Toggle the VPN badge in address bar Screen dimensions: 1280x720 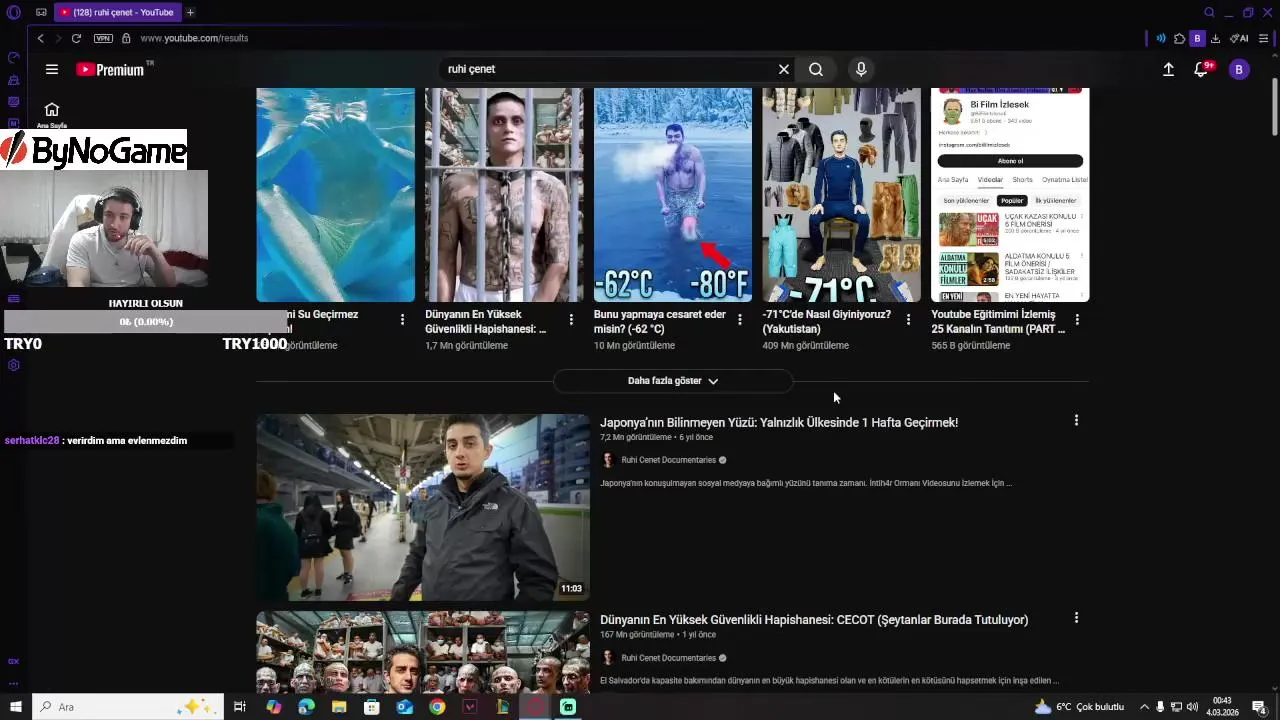coord(103,38)
